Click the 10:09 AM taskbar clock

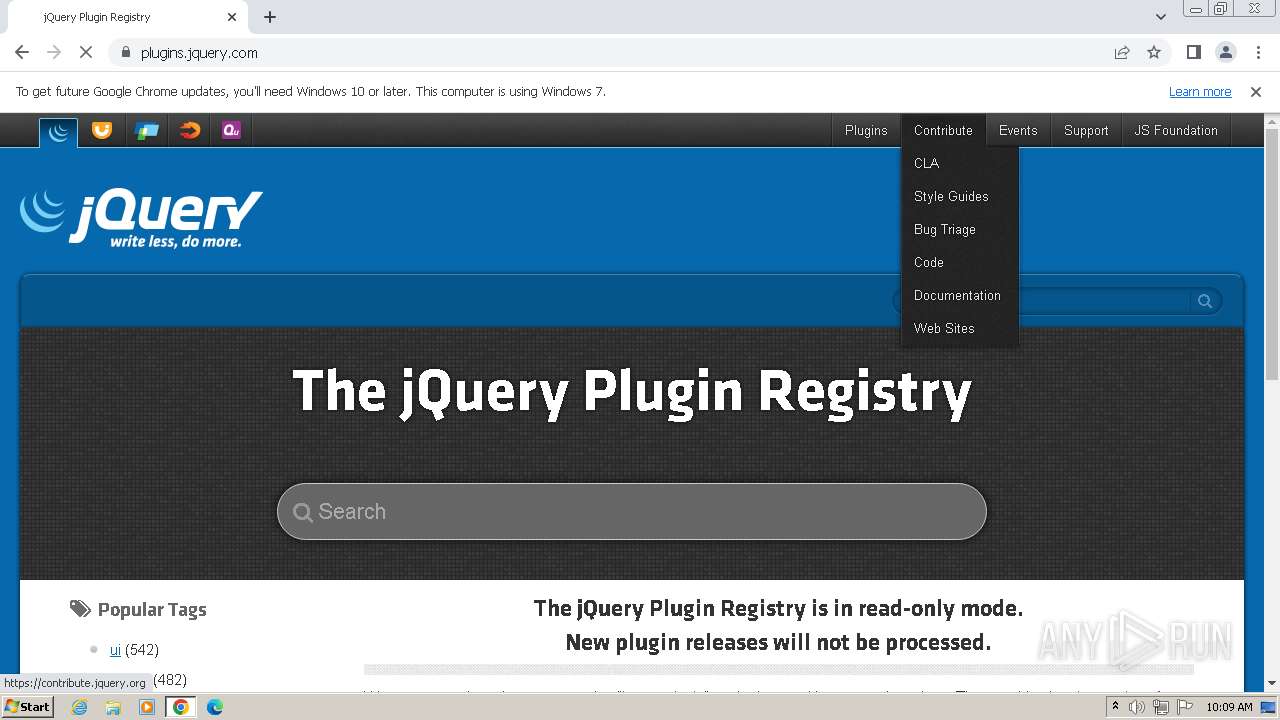1229,707
